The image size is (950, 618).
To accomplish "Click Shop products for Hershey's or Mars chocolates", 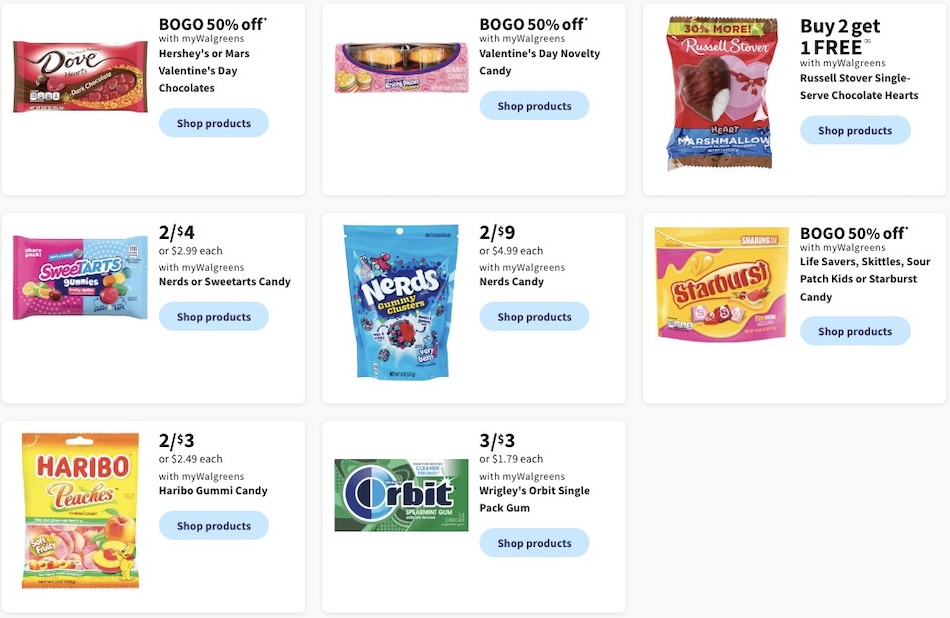I will pyautogui.click(x=213, y=122).
